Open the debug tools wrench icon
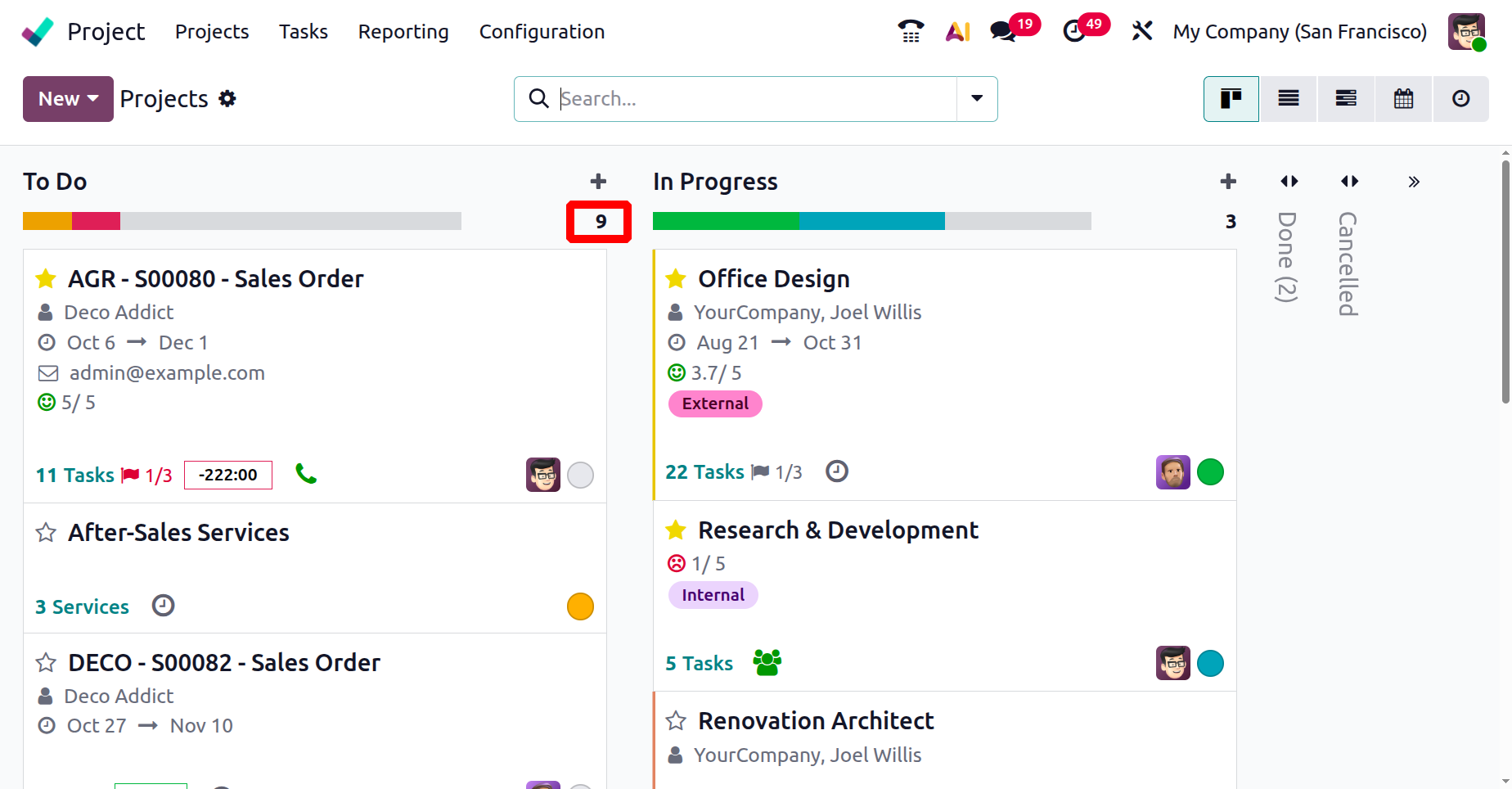The width and height of the screenshot is (1512, 789). pyautogui.click(x=1141, y=31)
